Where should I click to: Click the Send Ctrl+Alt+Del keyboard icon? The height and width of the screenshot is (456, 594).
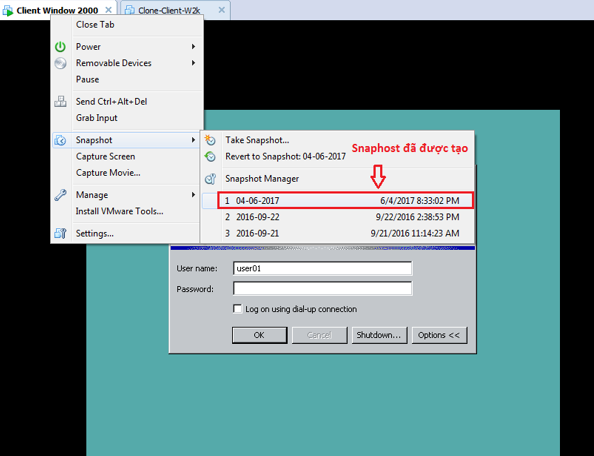point(60,101)
